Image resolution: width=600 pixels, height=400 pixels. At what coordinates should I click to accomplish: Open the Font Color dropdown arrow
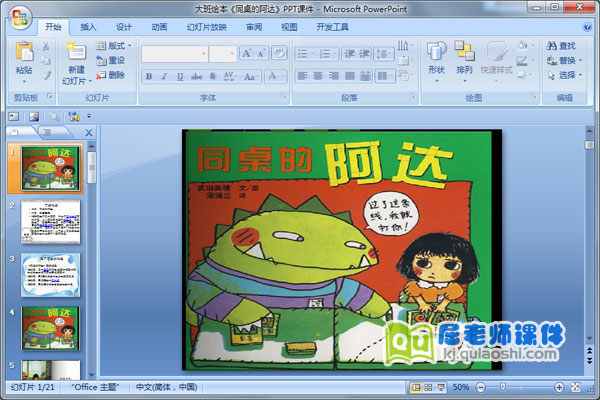point(284,76)
